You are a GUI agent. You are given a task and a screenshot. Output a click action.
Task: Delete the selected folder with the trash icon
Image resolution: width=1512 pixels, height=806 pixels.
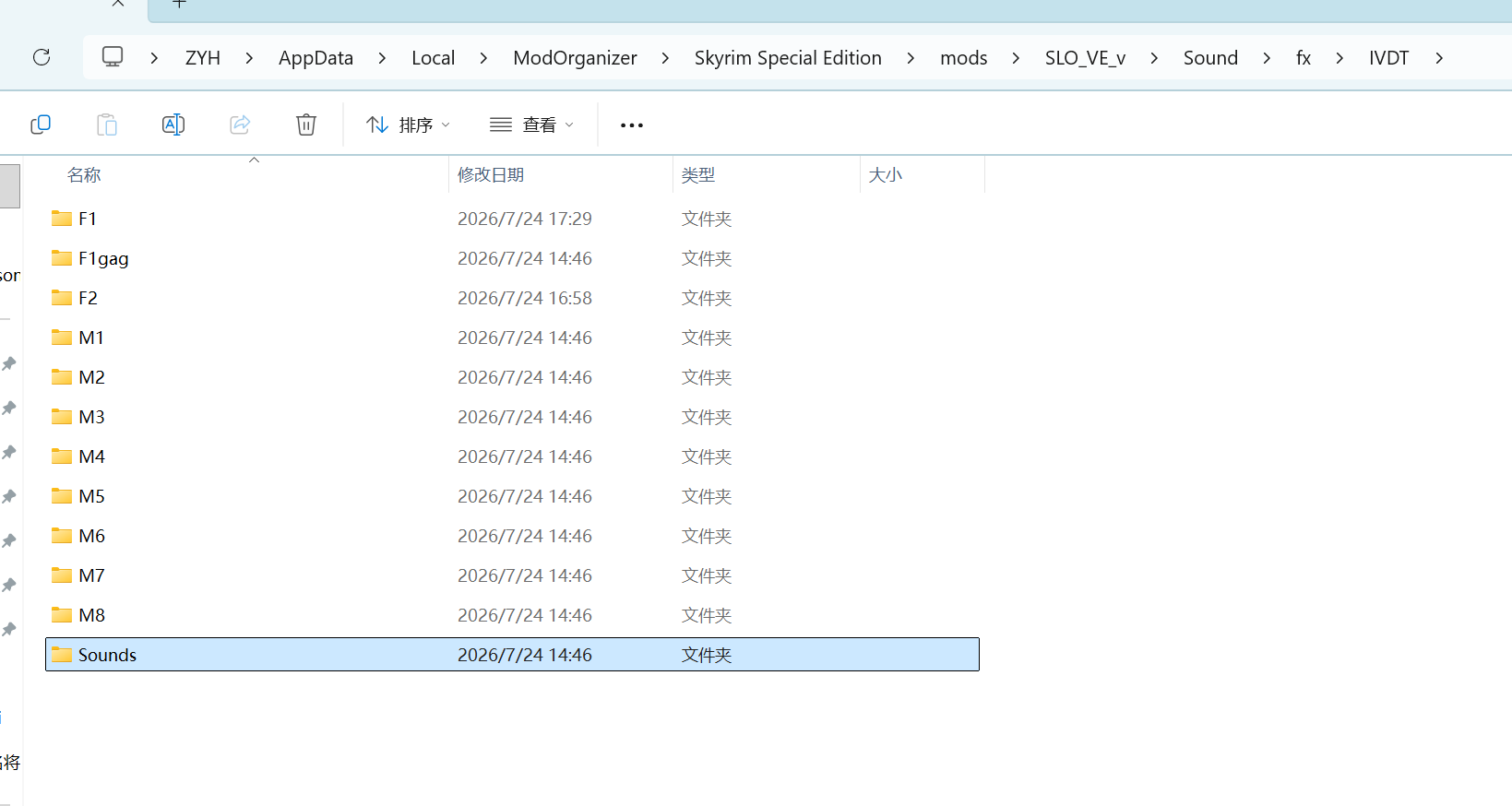[x=306, y=124]
